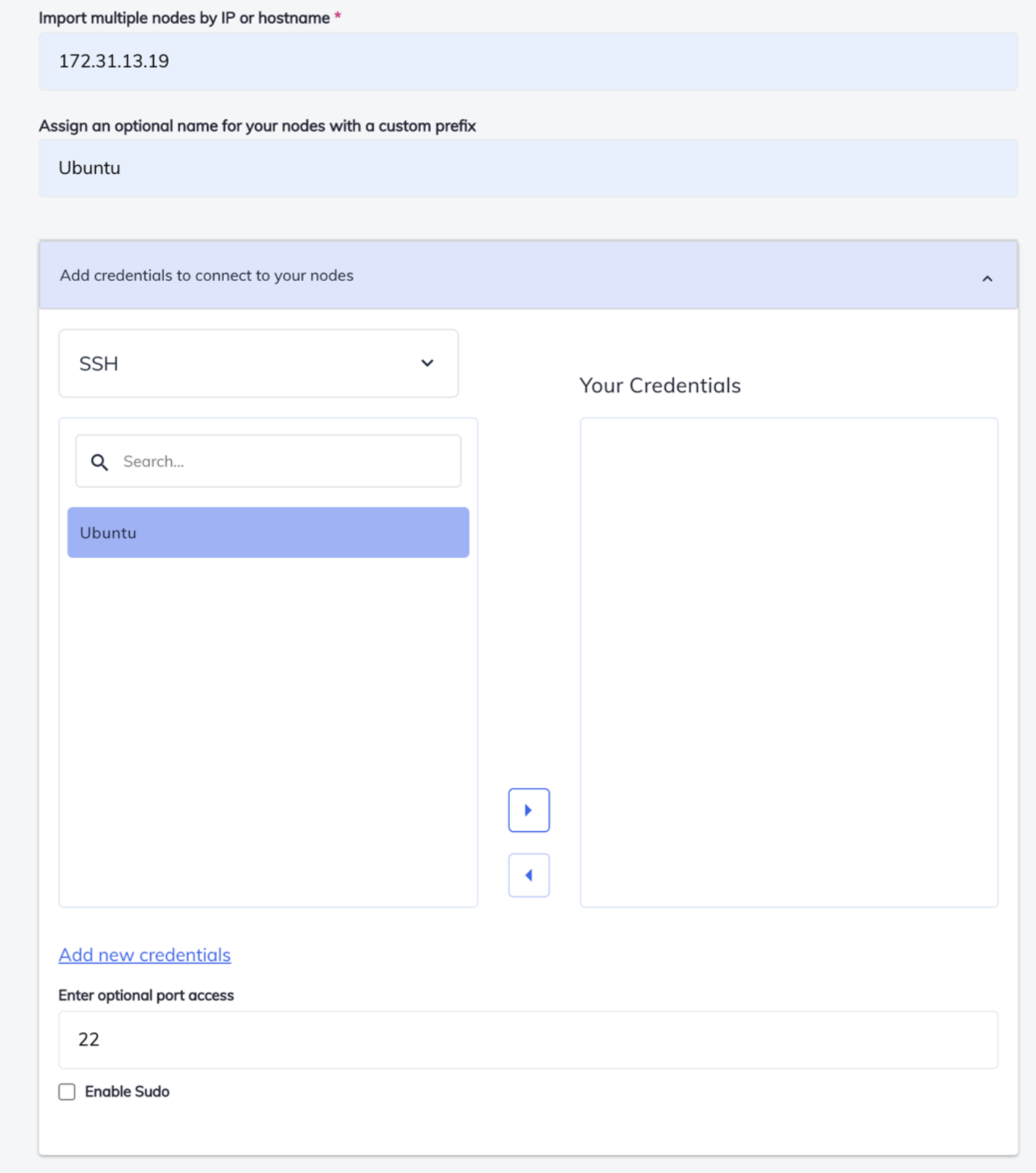This screenshot has width=1036, height=1173.
Task: Click the SSH dropdown chevron arrow
Action: coord(427,363)
